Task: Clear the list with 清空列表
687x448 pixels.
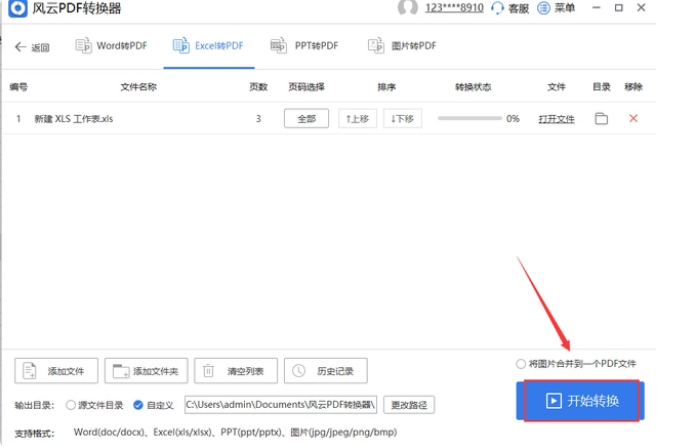Action: pos(236,371)
